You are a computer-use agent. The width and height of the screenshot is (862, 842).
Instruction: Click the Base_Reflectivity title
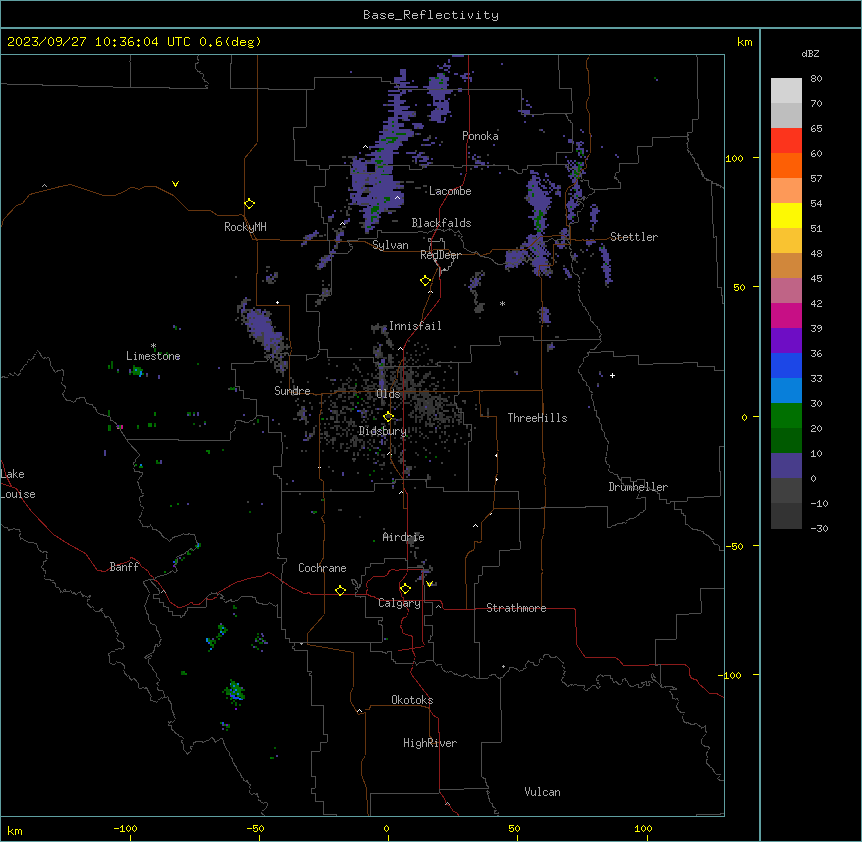[431, 15]
